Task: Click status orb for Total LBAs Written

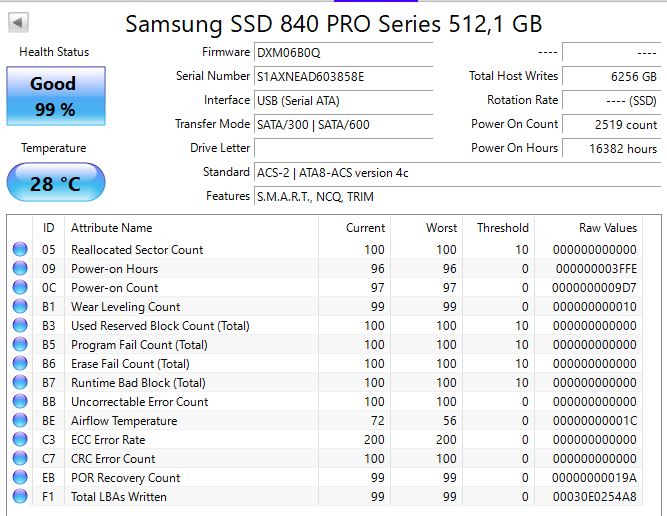Action: pos(20,497)
